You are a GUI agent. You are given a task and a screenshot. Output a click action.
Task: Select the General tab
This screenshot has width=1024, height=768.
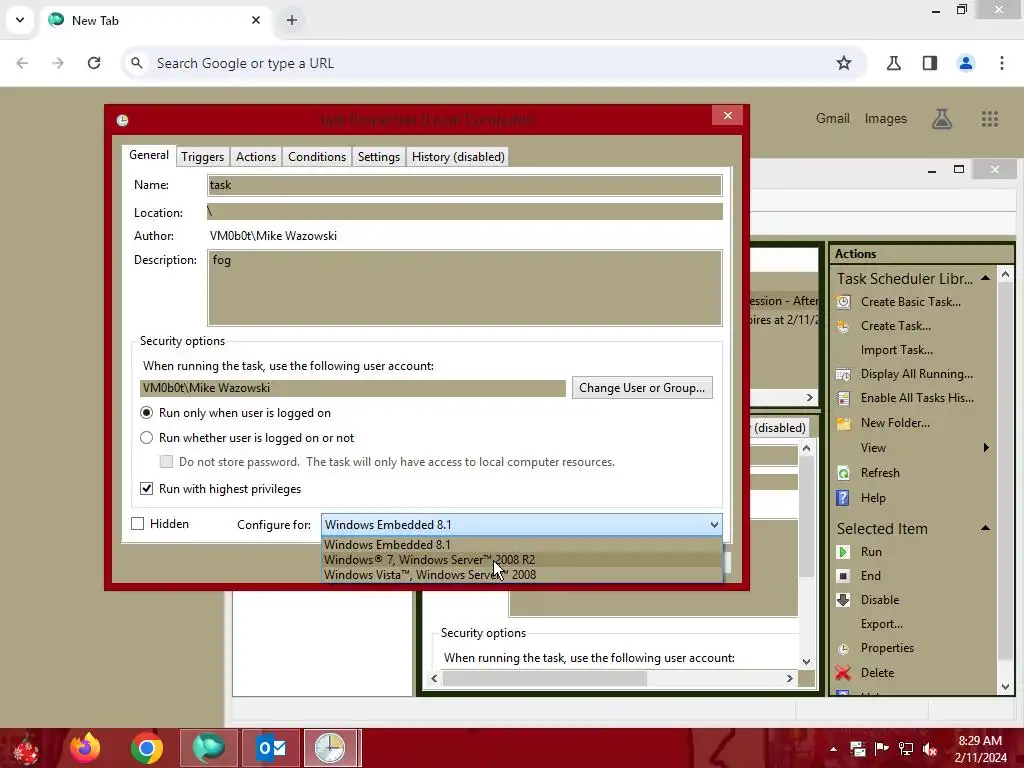pyautogui.click(x=149, y=155)
